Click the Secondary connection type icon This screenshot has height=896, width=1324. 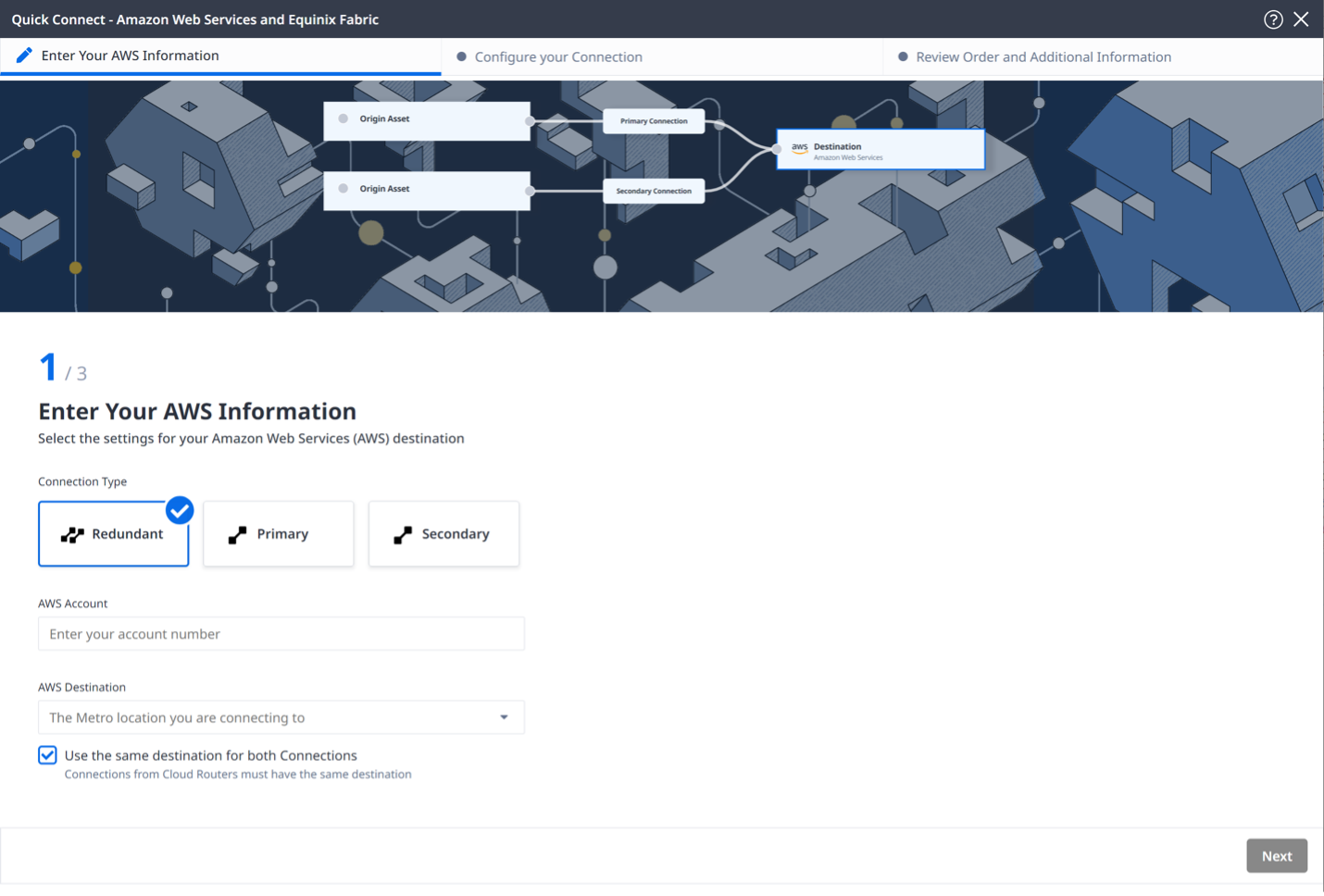tap(403, 534)
